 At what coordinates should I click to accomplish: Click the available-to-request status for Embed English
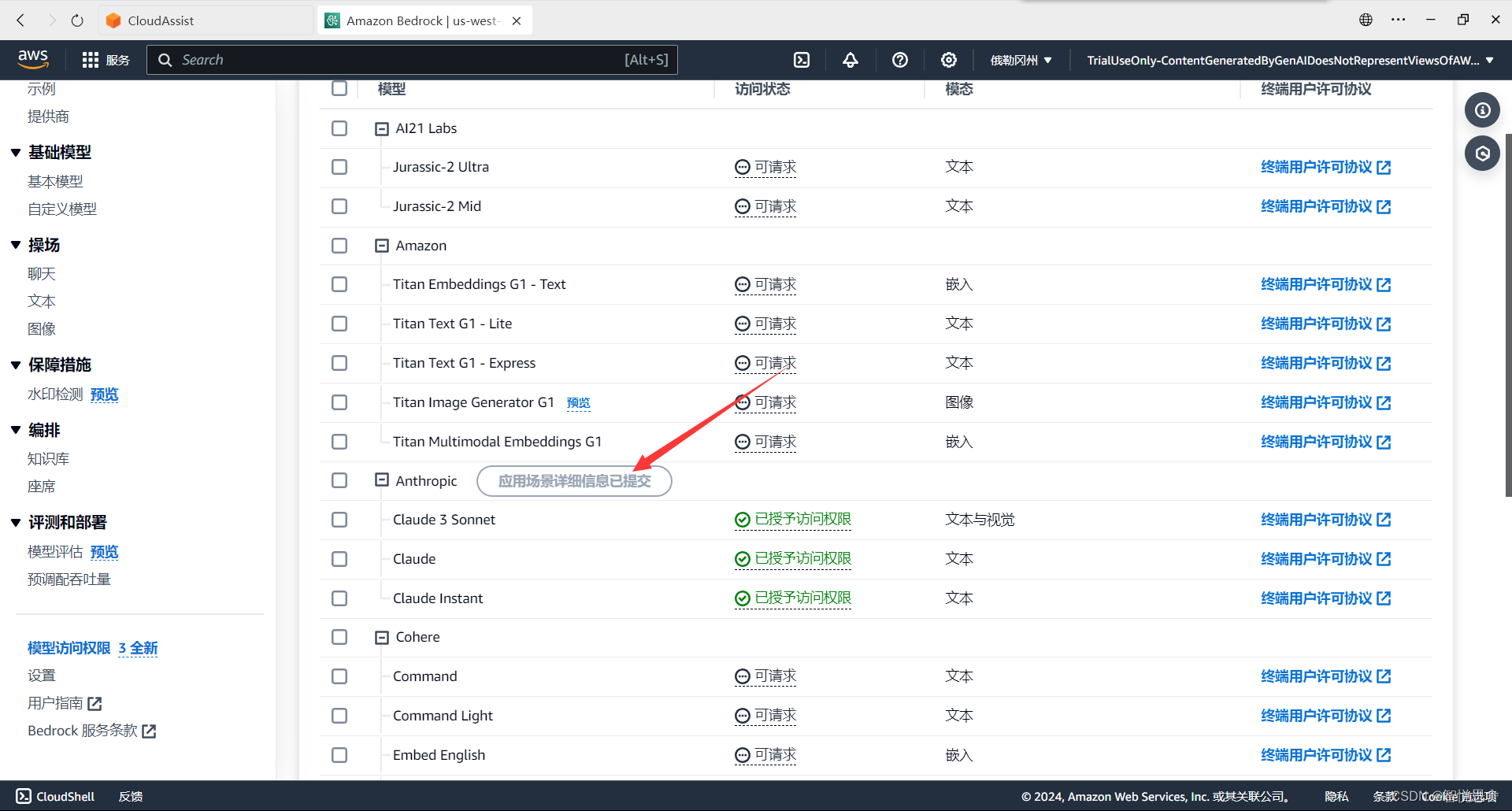click(x=765, y=755)
